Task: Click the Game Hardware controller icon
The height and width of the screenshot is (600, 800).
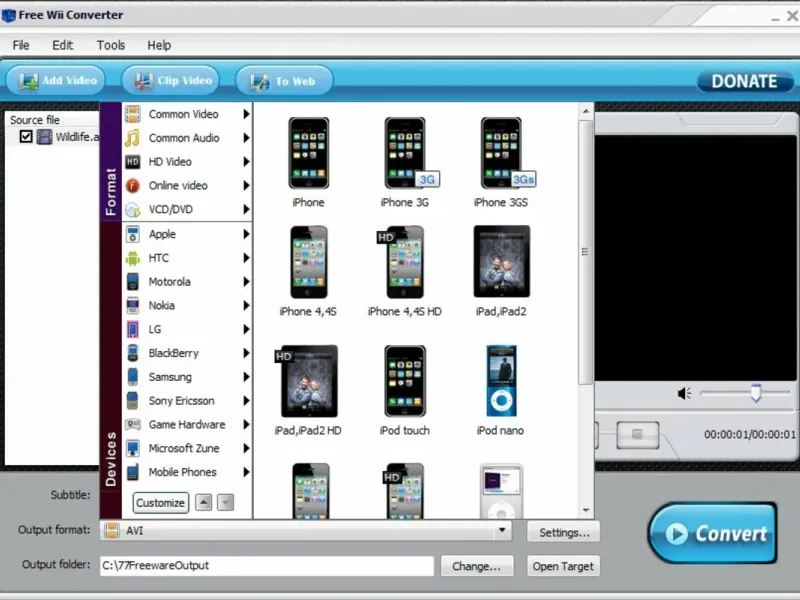Action: coord(133,424)
